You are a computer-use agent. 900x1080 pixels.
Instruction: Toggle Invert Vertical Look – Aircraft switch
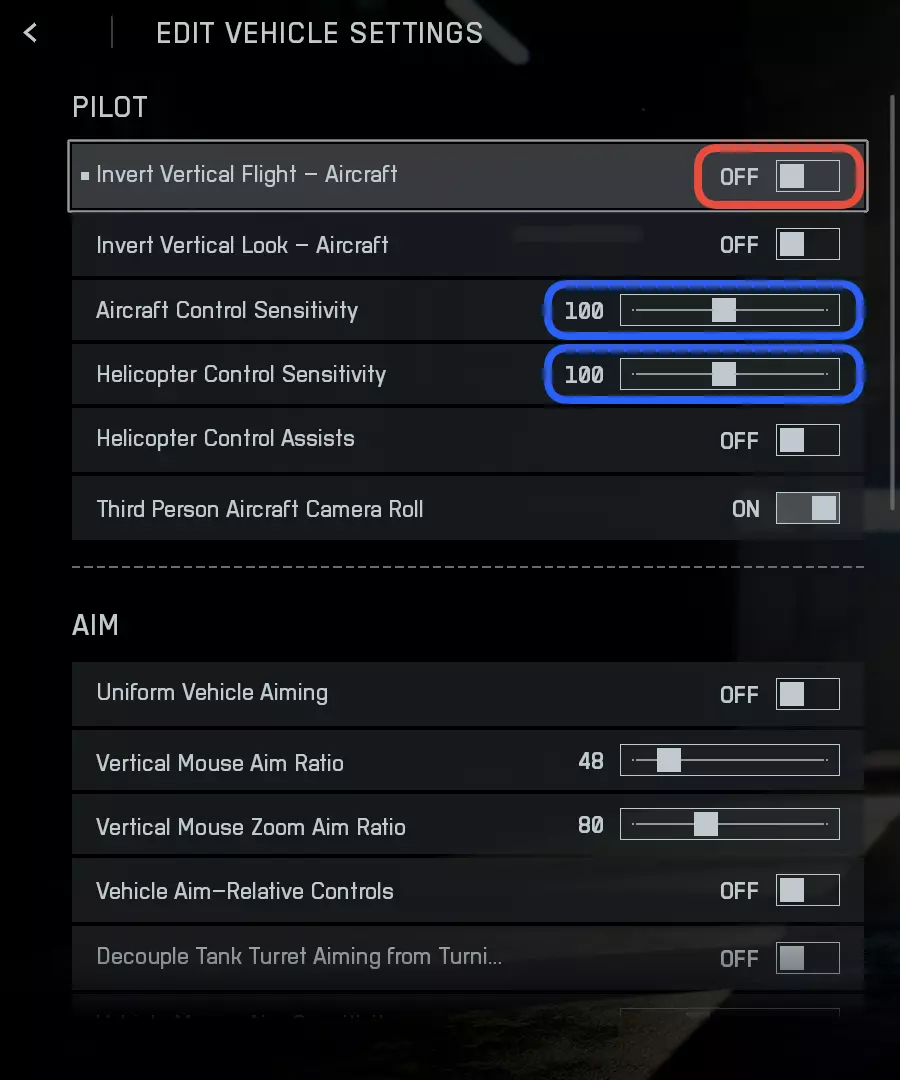[807, 245]
